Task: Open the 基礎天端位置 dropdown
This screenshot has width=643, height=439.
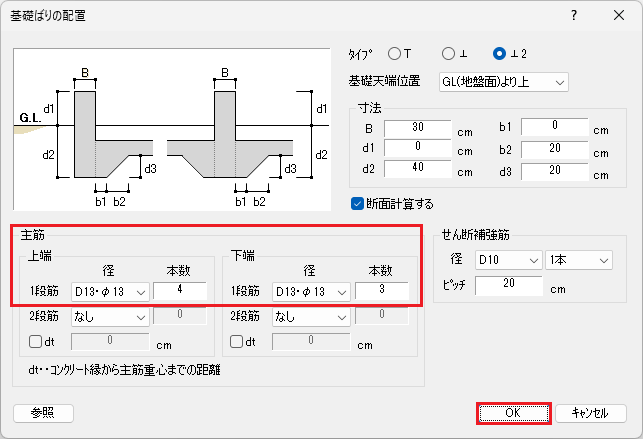Action: pyautogui.click(x=503, y=81)
